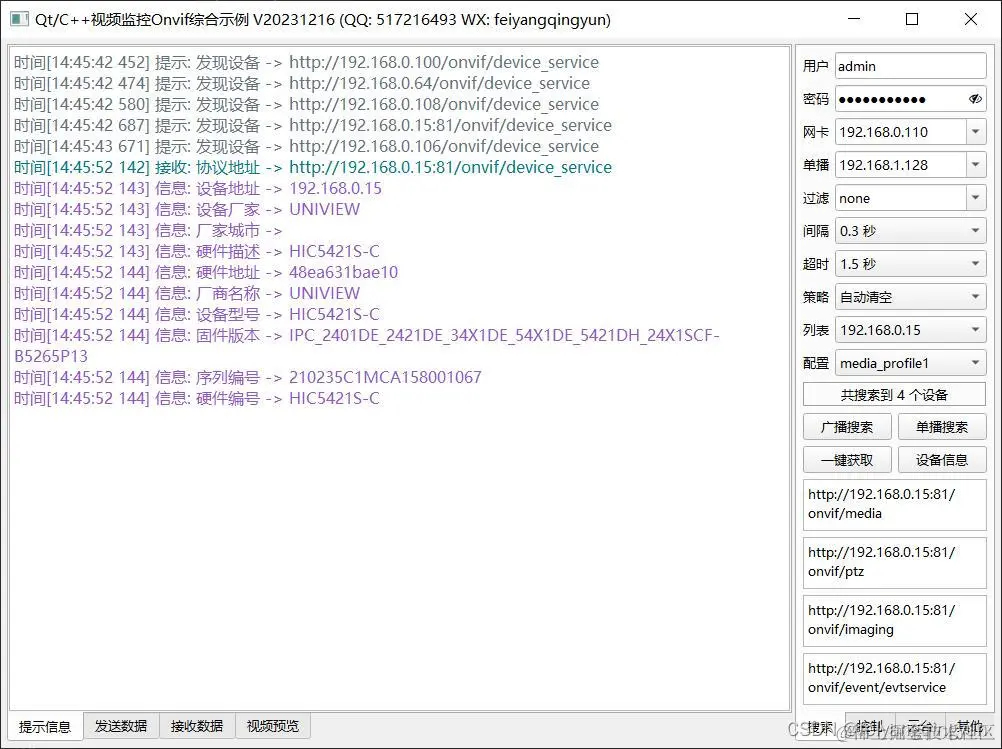Click the 设备信息 device info button
This screenshot has height=749, width=1002.
(942, 459)
